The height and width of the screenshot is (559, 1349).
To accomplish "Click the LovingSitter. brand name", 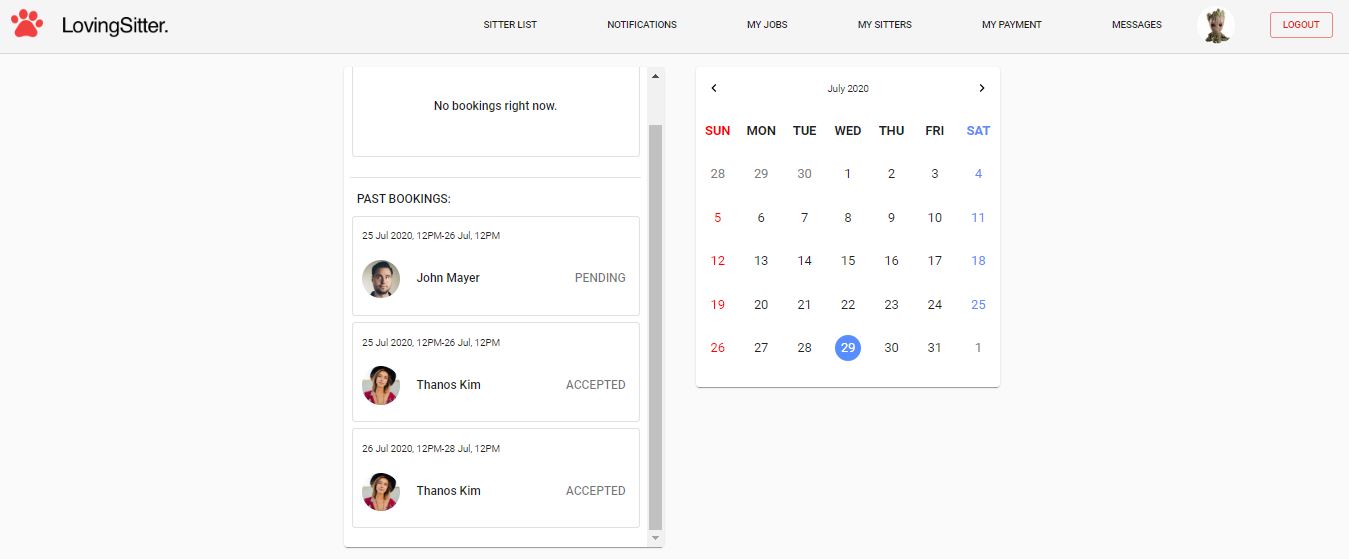I will click(115, 26).
